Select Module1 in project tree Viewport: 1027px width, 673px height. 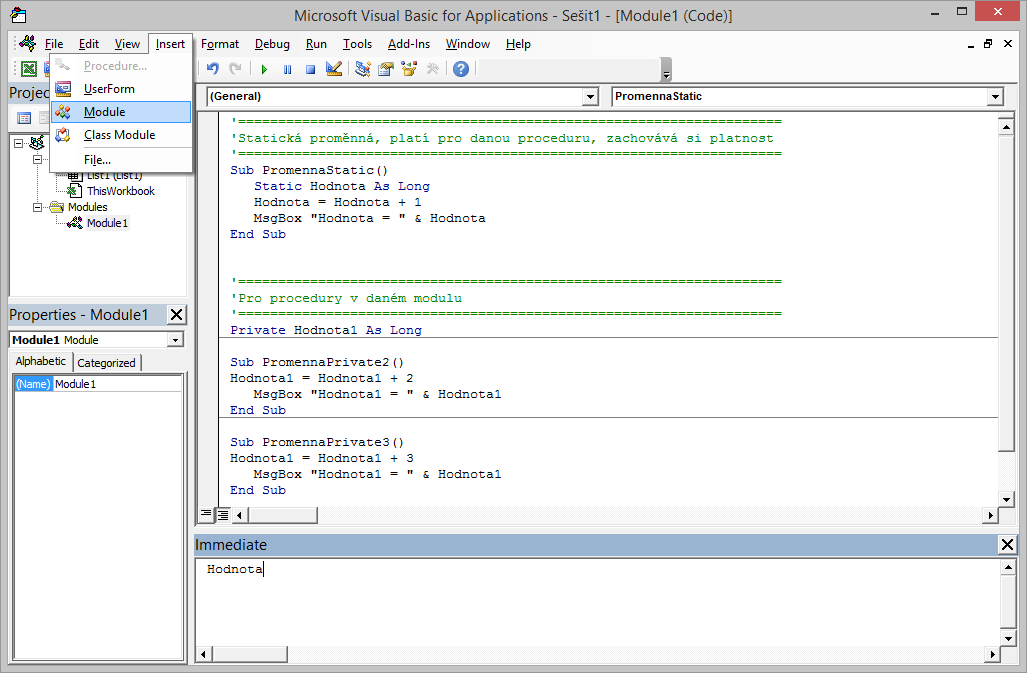pyautogui.click(x=107, y=223)
